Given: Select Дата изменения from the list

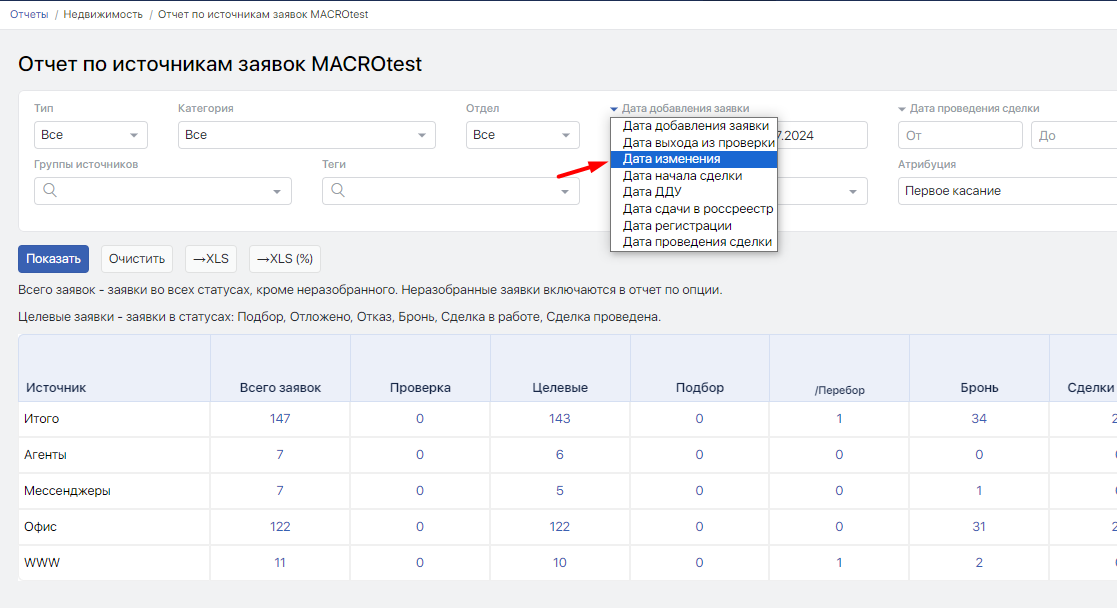Looking at the screenshot, I should coord(671,159).
